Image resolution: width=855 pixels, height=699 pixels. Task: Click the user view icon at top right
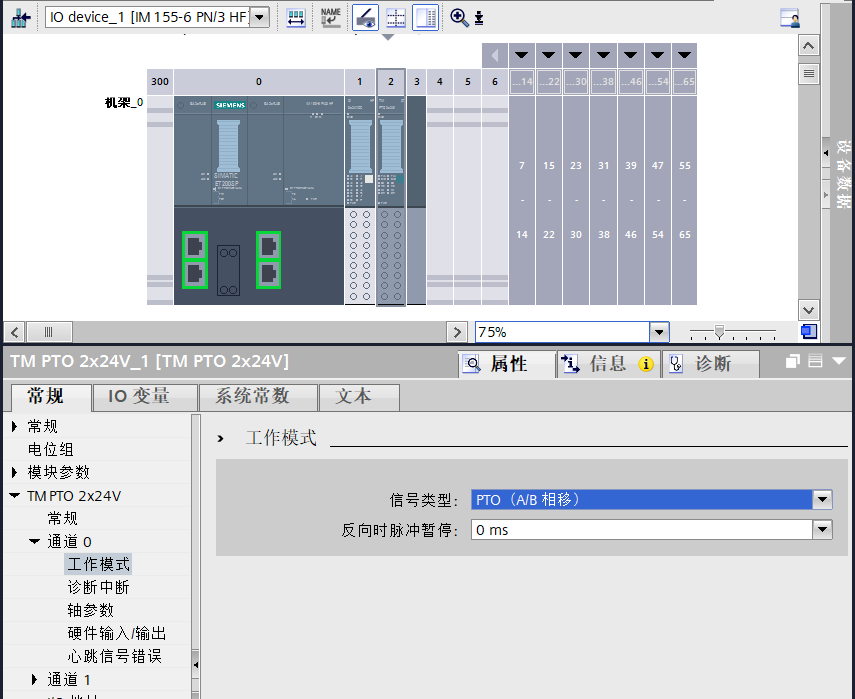click(790, 17)
